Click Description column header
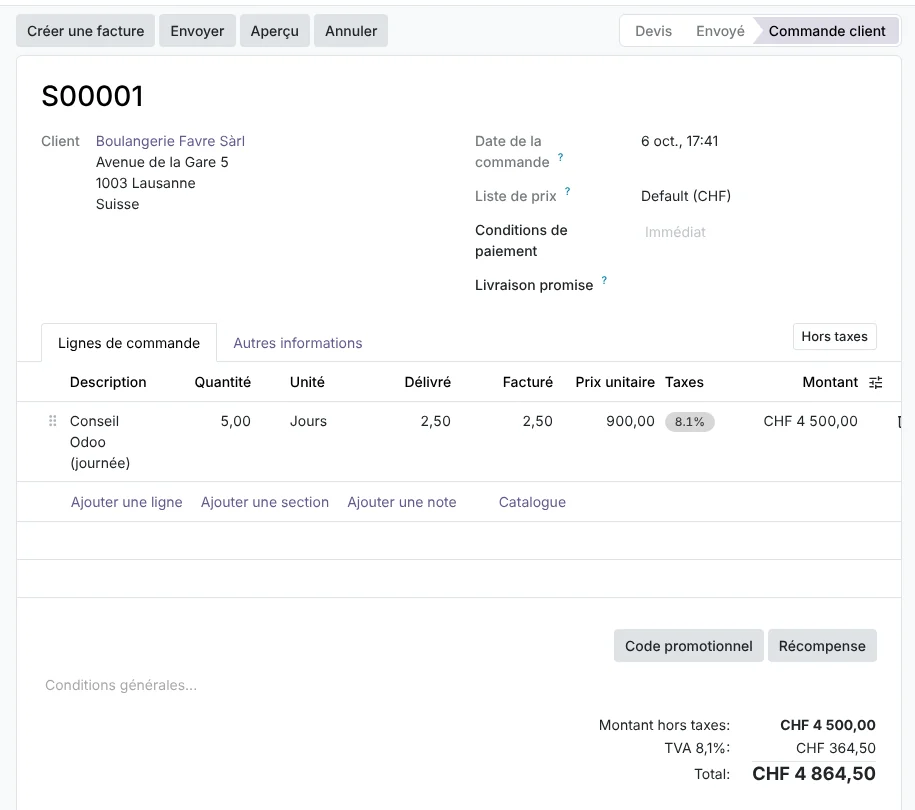The width and height of the screenshot is (915, 810). click(x=108, y=382)
